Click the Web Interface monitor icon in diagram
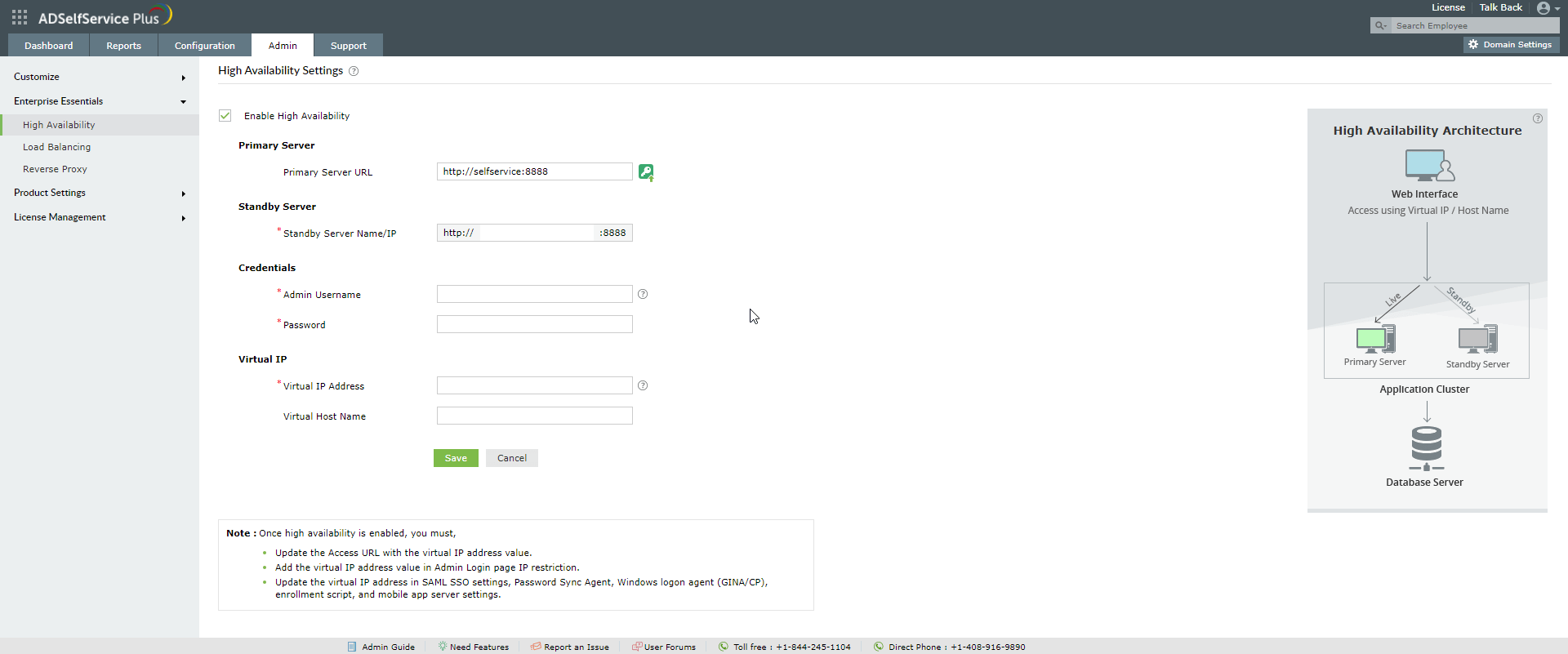This screenshot has width=1568, height=654. tap(1430, 166)
